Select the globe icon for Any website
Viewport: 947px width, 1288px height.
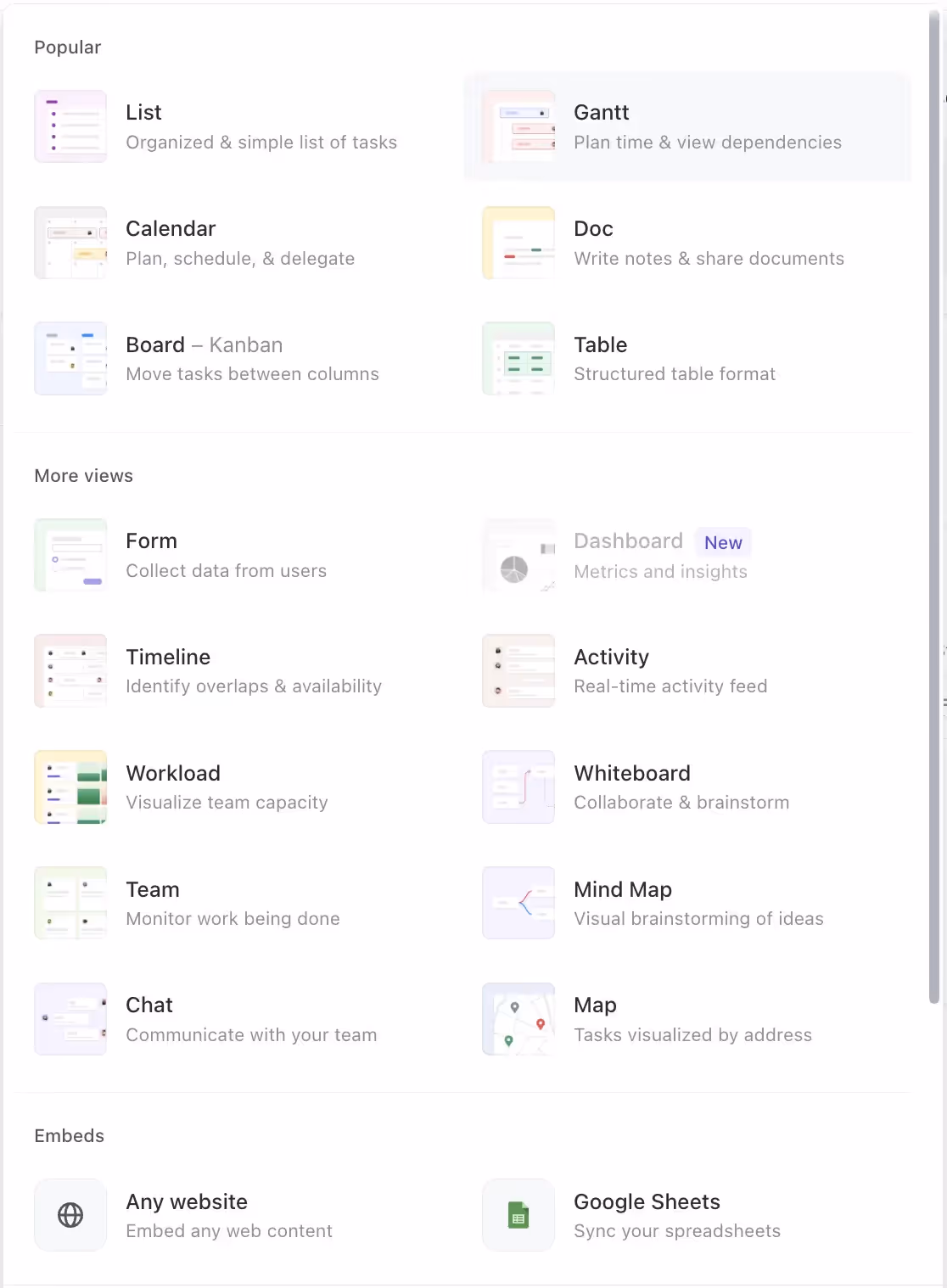pyautogui.click(x=70, y=1214)
